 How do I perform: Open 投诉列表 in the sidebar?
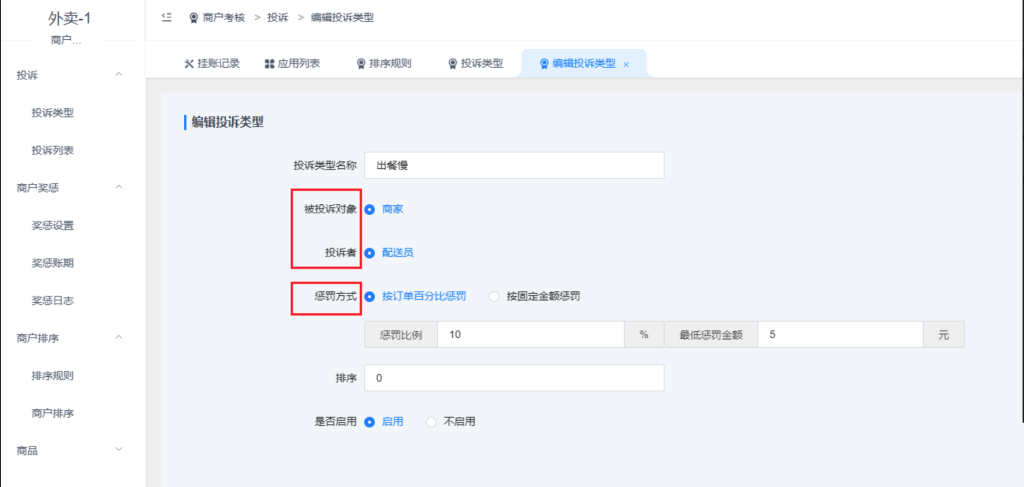[53, 150]
